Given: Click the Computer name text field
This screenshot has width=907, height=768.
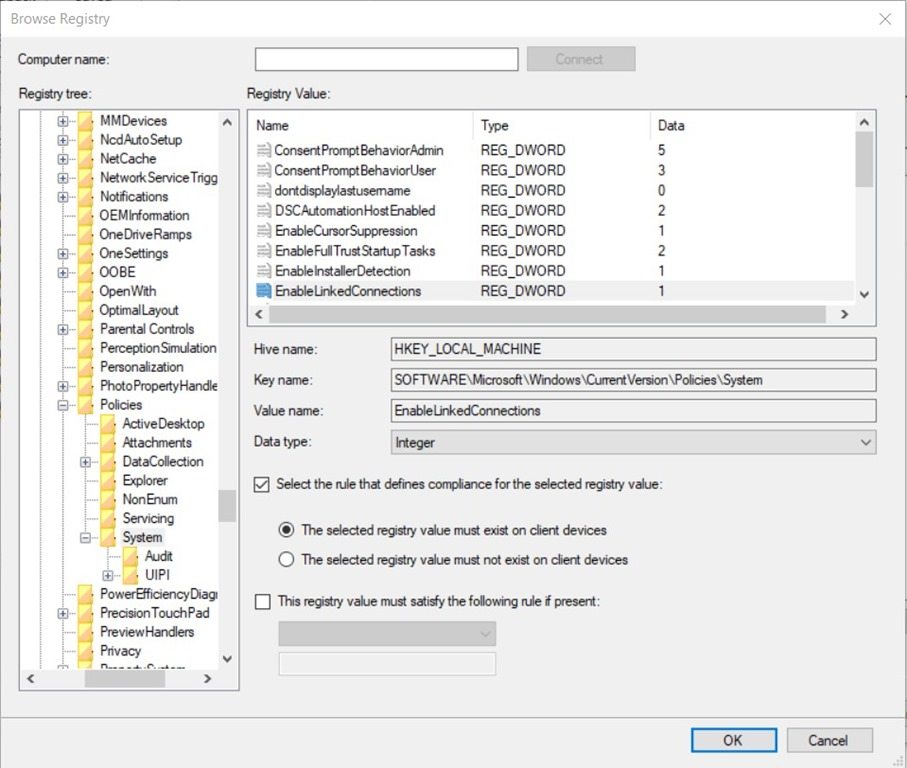Looking at the screenshot, I should pos(386,60).
